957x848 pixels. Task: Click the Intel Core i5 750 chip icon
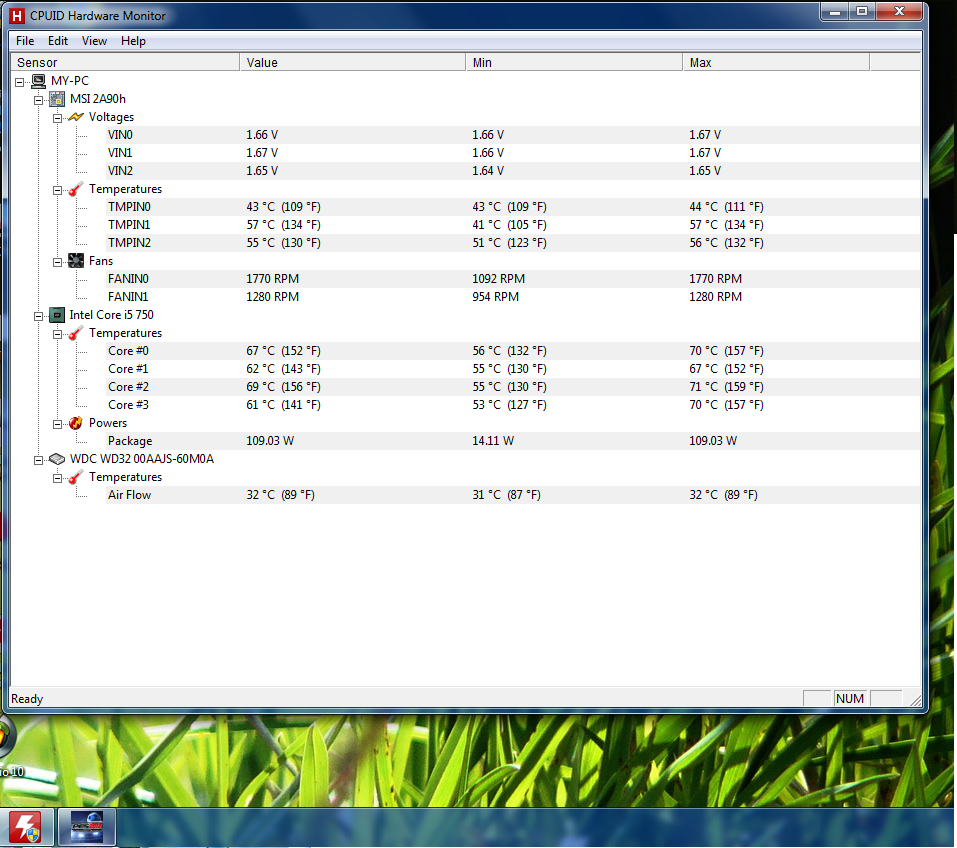tap(57, 315)
